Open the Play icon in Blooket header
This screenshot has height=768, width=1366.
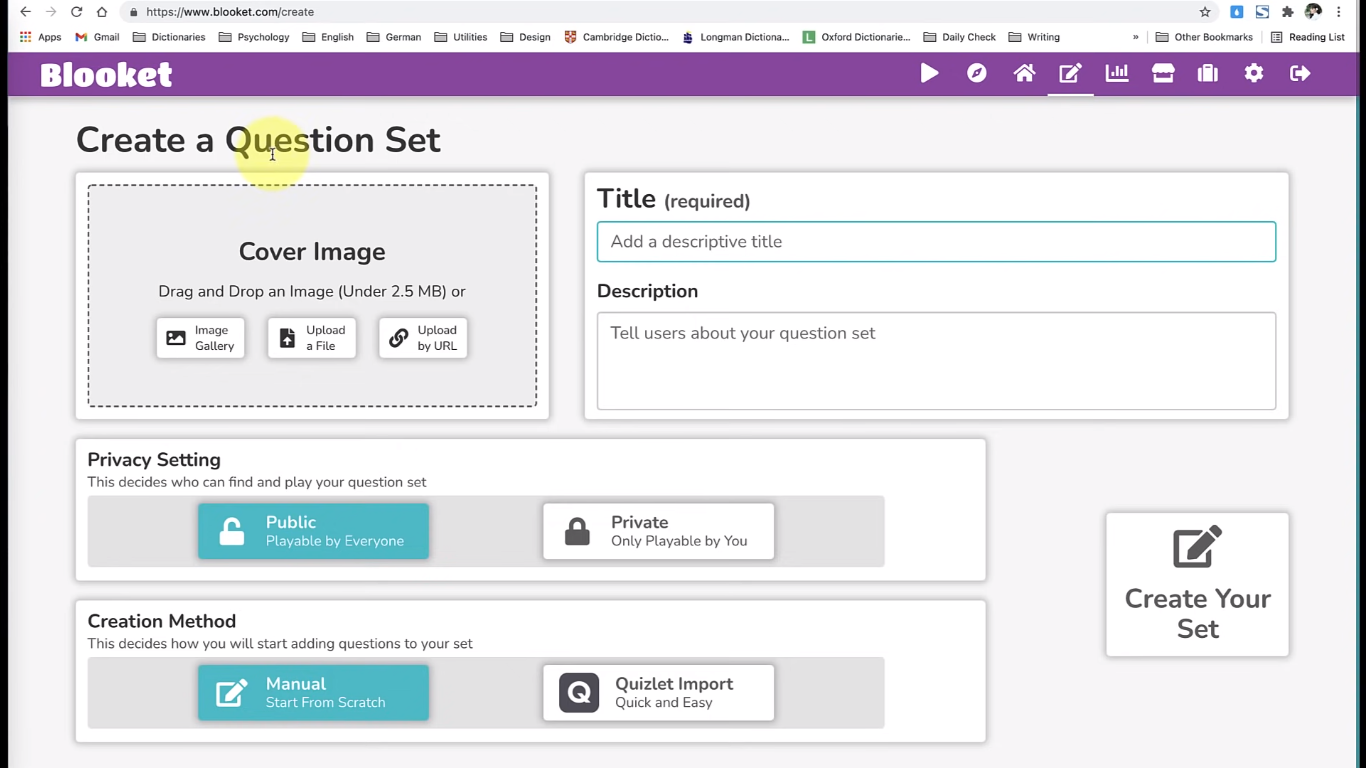929,73
